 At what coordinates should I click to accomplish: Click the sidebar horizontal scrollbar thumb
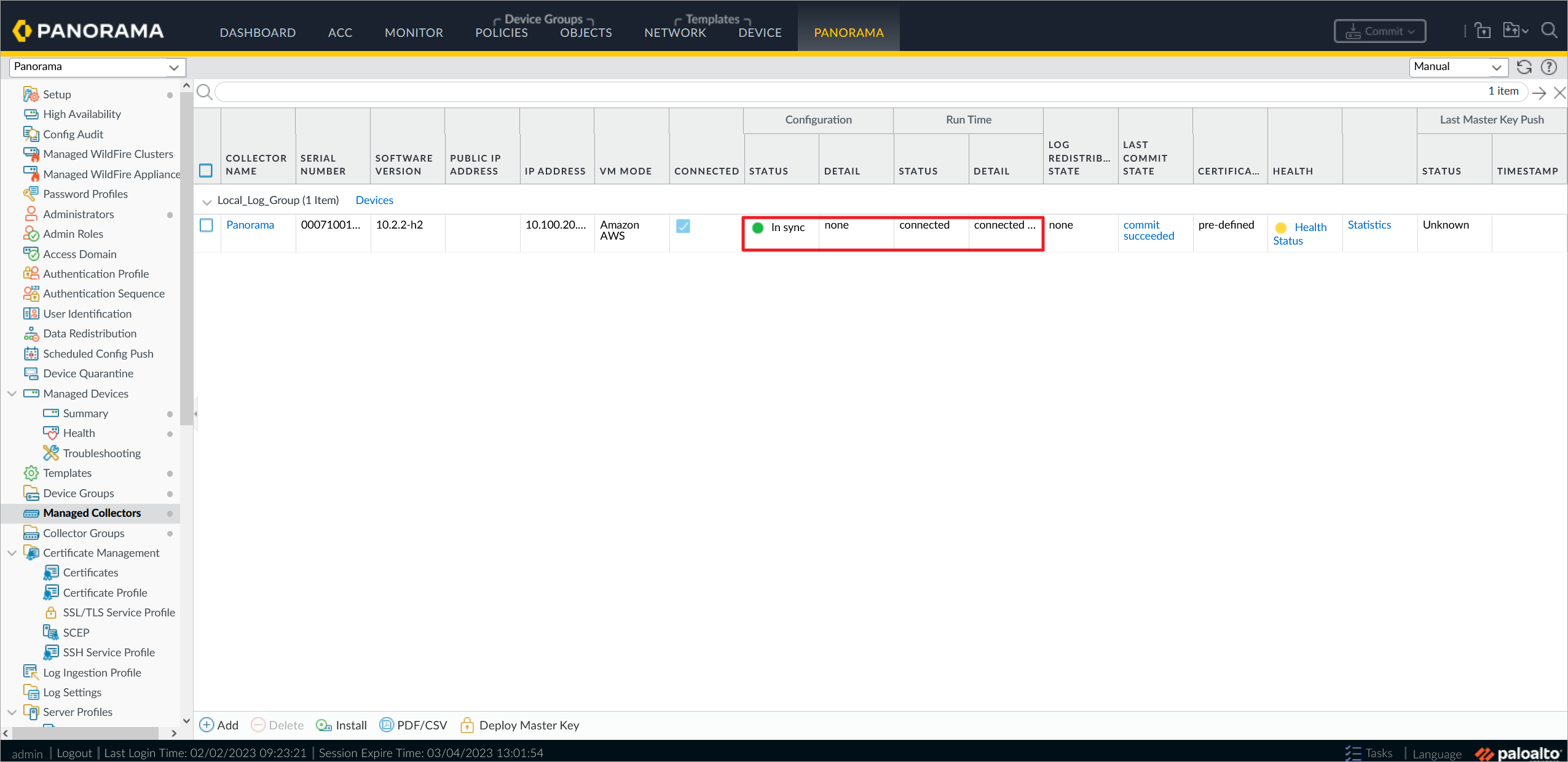click(x=85, y=733)
